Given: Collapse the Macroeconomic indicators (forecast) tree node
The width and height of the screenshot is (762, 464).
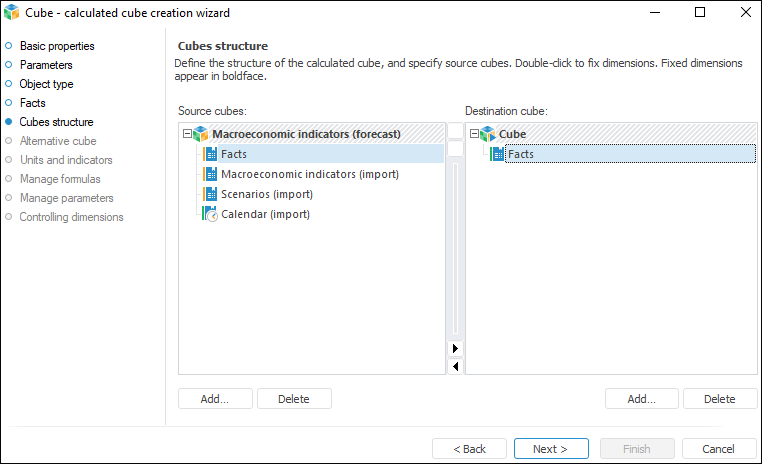Looking at the screenshot, I should (x=186, y=134).
